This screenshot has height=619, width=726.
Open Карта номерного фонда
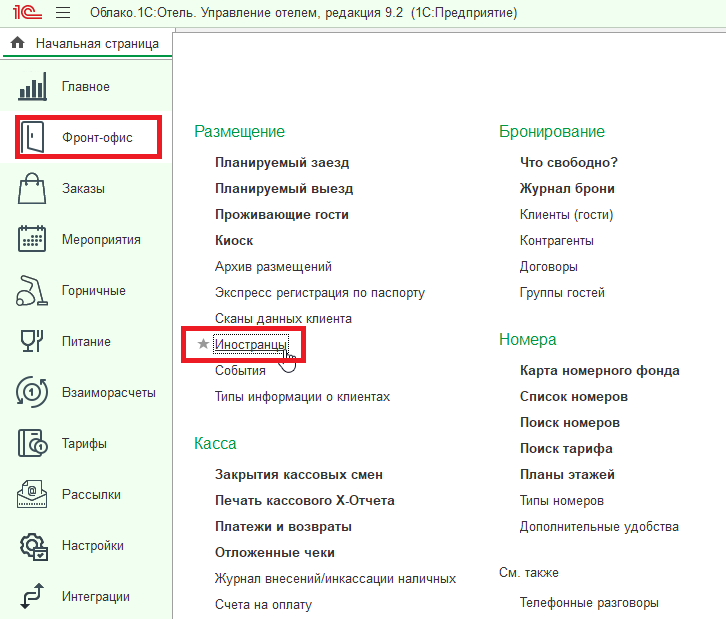coord(600,370)
